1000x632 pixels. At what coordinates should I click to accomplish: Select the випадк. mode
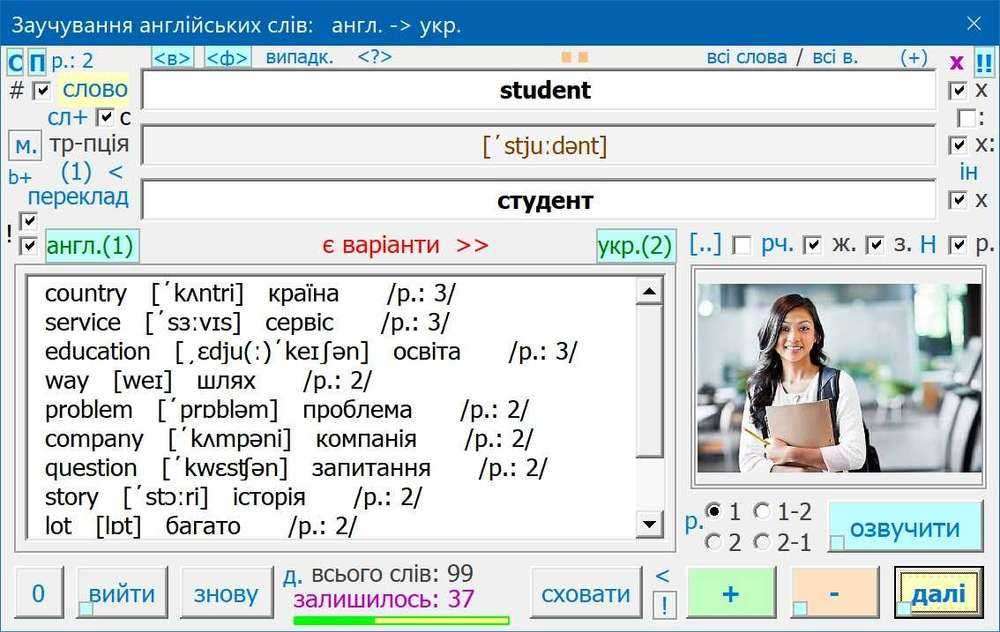(299, 57)
